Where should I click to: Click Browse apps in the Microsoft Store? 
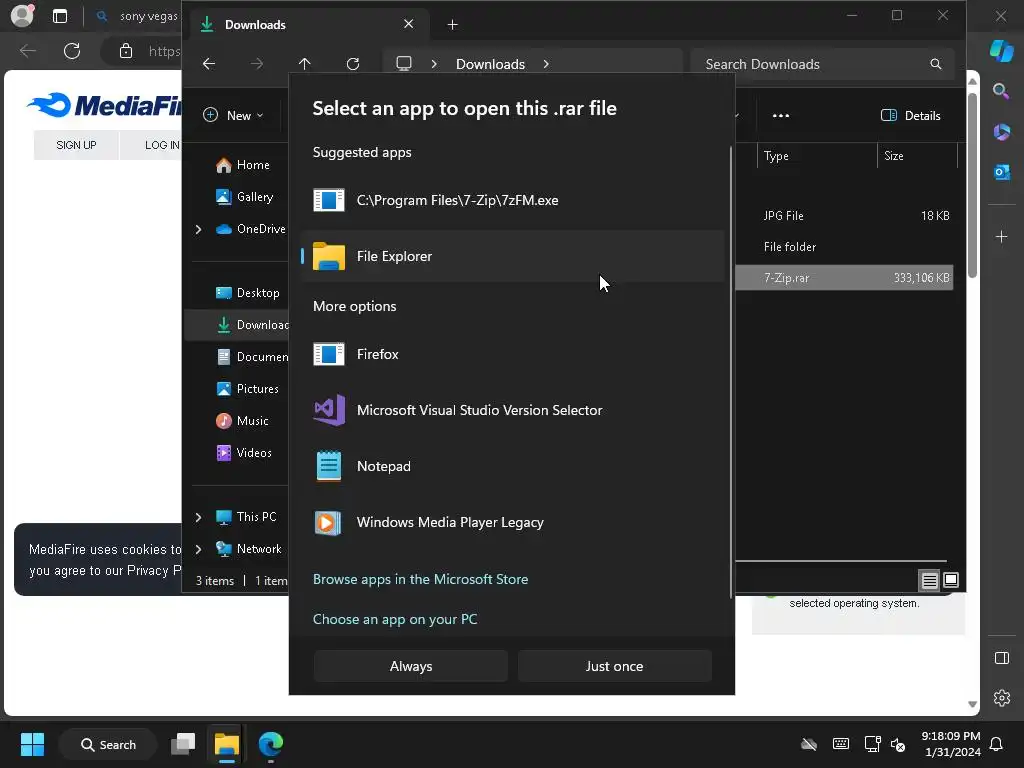point(421,579)
